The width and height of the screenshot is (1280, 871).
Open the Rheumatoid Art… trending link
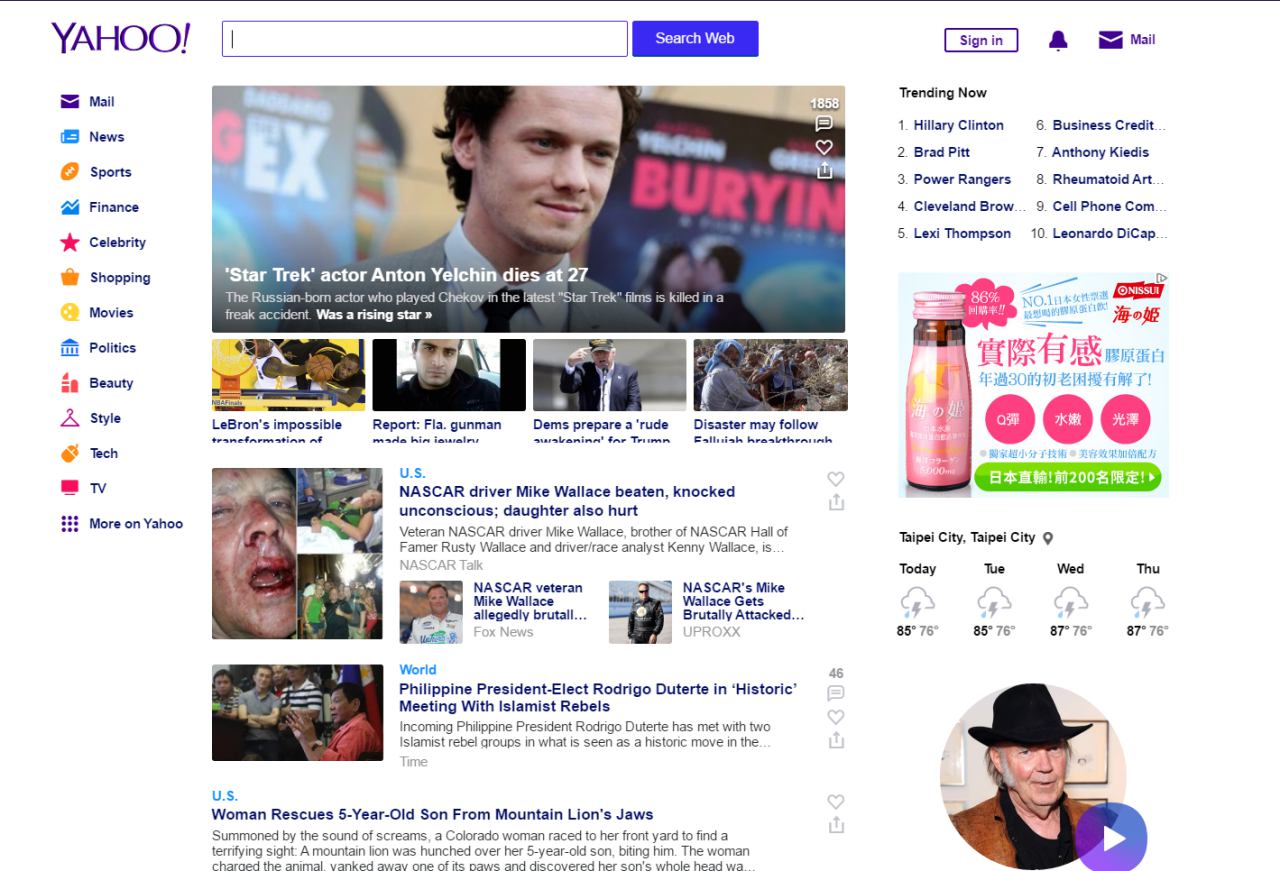click(1108, 179)
